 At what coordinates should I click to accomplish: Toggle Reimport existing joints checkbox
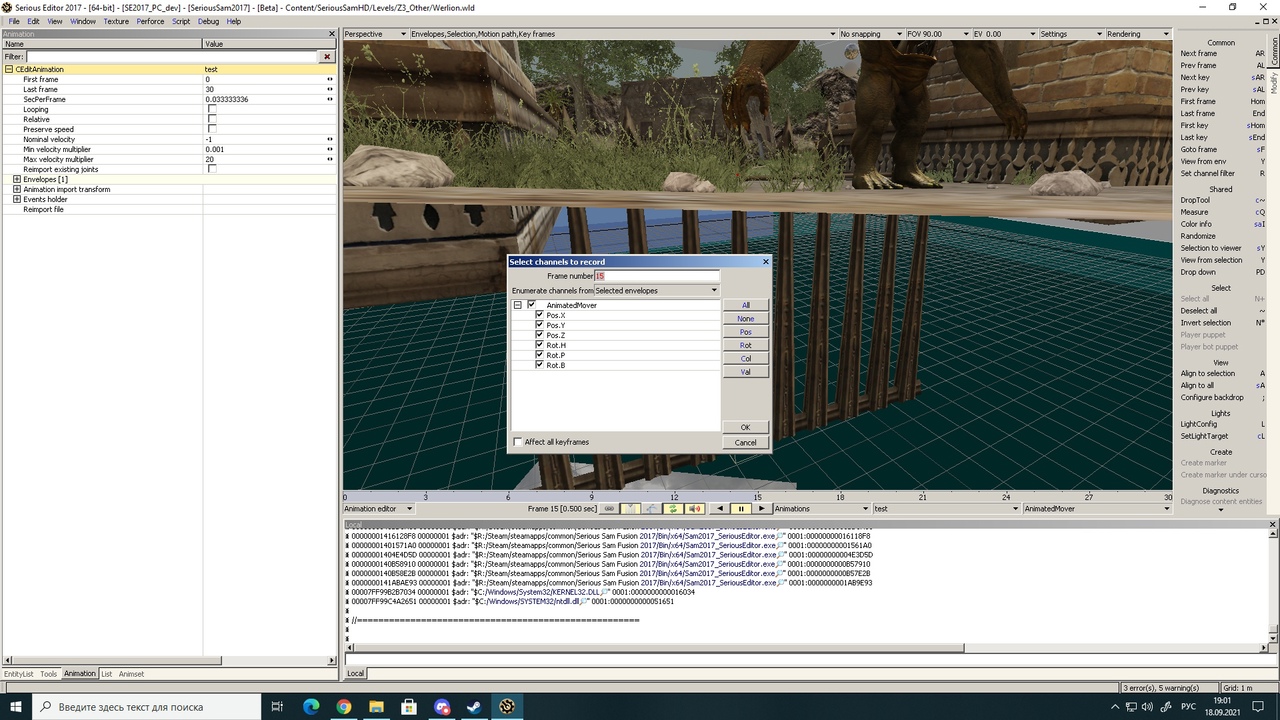(211, 169)
